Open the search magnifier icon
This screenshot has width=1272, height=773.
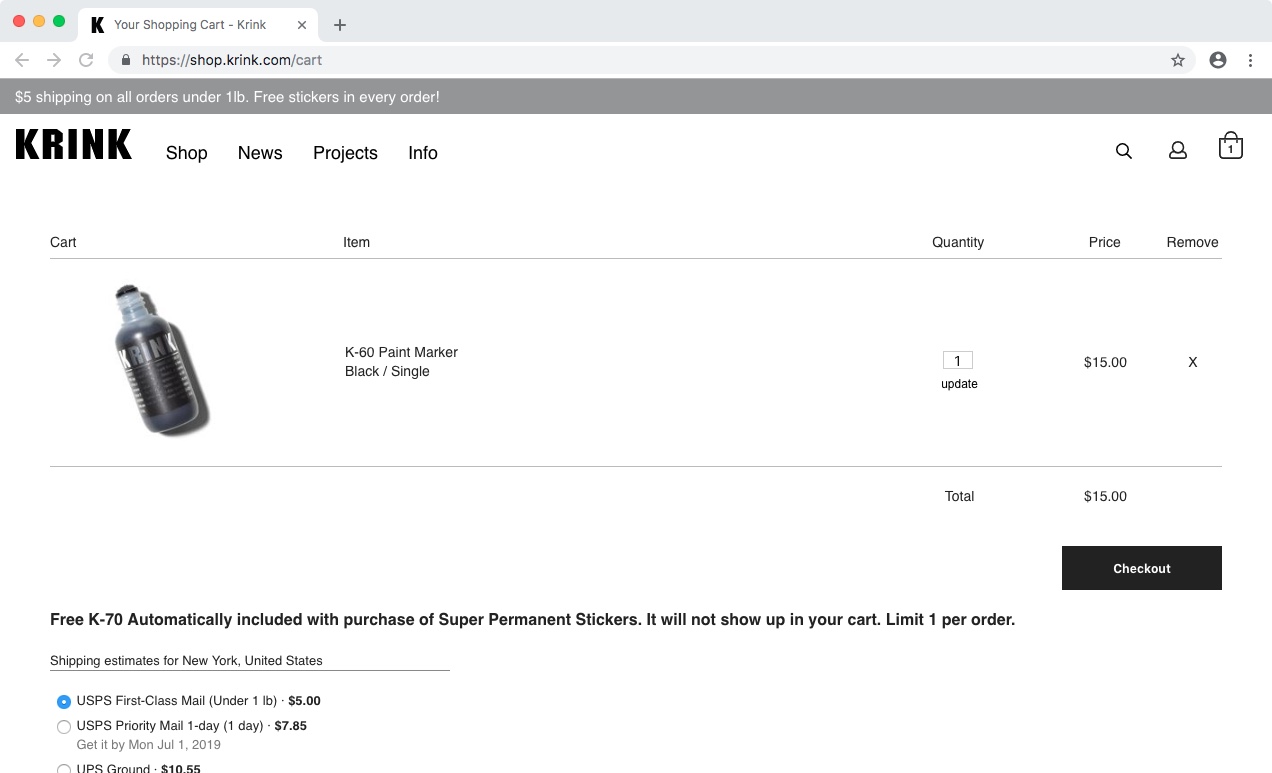click(x=1124, y=151)
